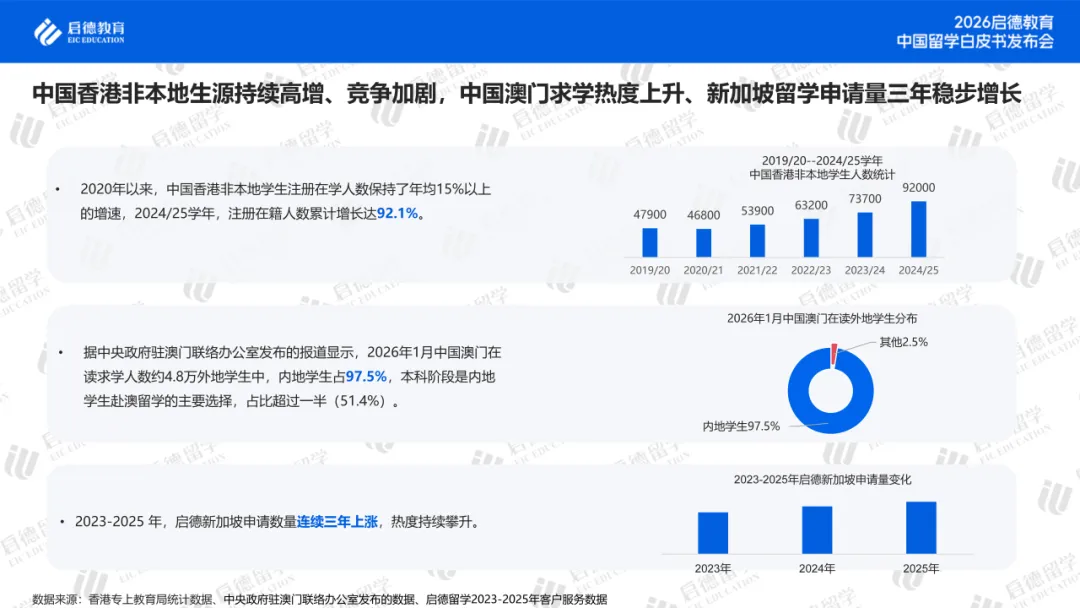1080x608 pixels.
Task: Select the 2023/24 bar in Hong Kong chart
Action: (x=864, y=235)
